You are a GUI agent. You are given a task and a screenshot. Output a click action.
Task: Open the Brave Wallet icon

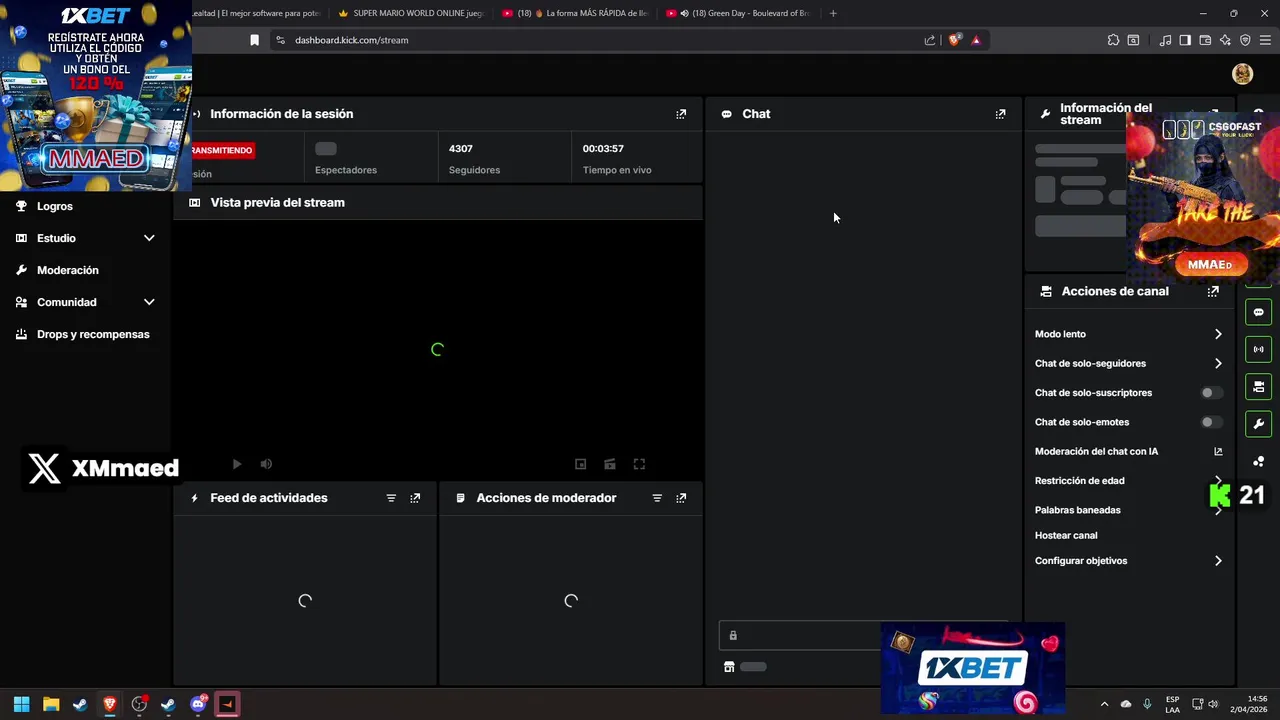(1205, 40)
